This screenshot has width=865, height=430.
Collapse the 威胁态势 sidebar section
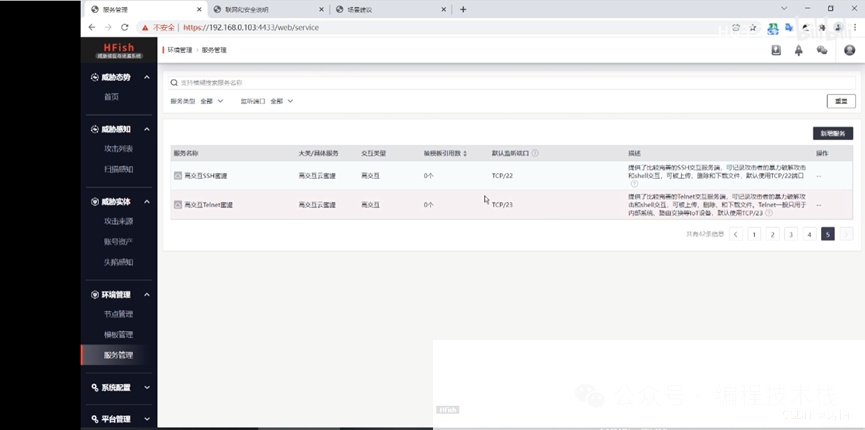pos(146,77)
